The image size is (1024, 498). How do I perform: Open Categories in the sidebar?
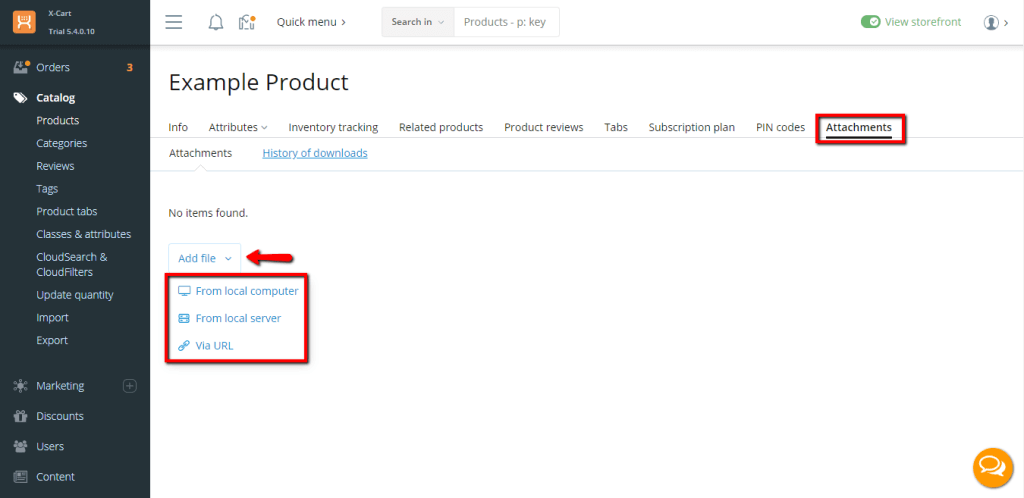[61, 143]
